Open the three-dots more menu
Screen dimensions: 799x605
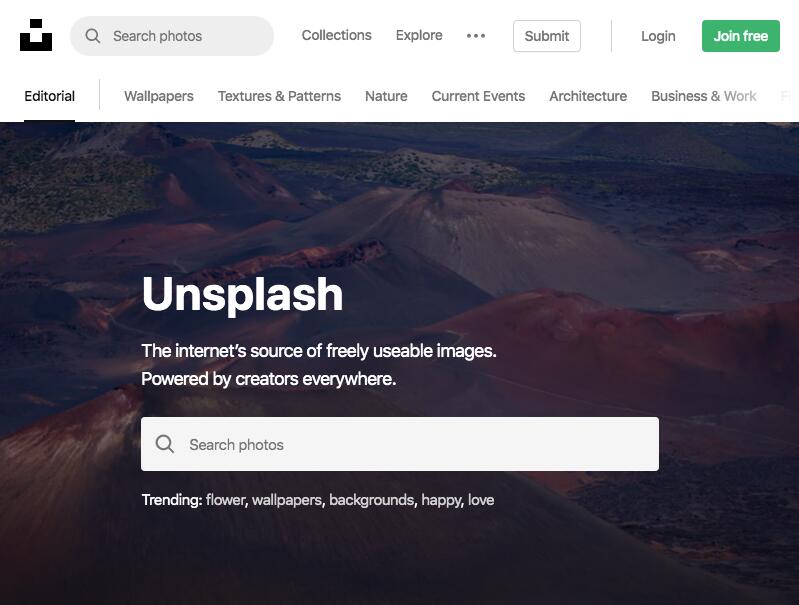pyautogui.click(x=476, y=36)
